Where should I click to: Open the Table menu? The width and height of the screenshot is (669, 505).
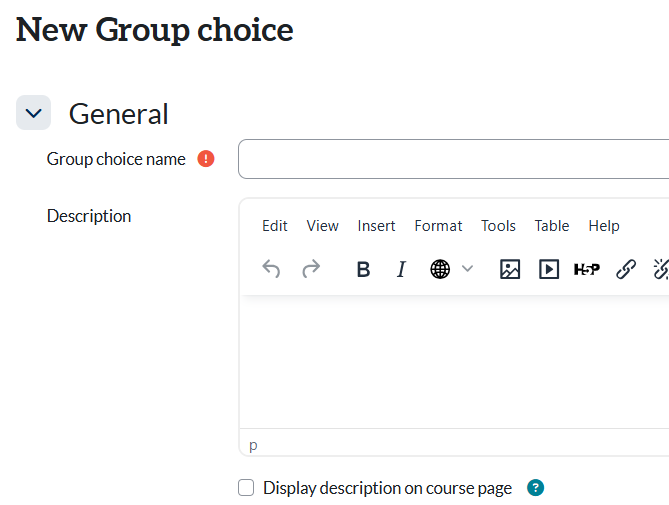pyautogui.click(x=551, y=226)
